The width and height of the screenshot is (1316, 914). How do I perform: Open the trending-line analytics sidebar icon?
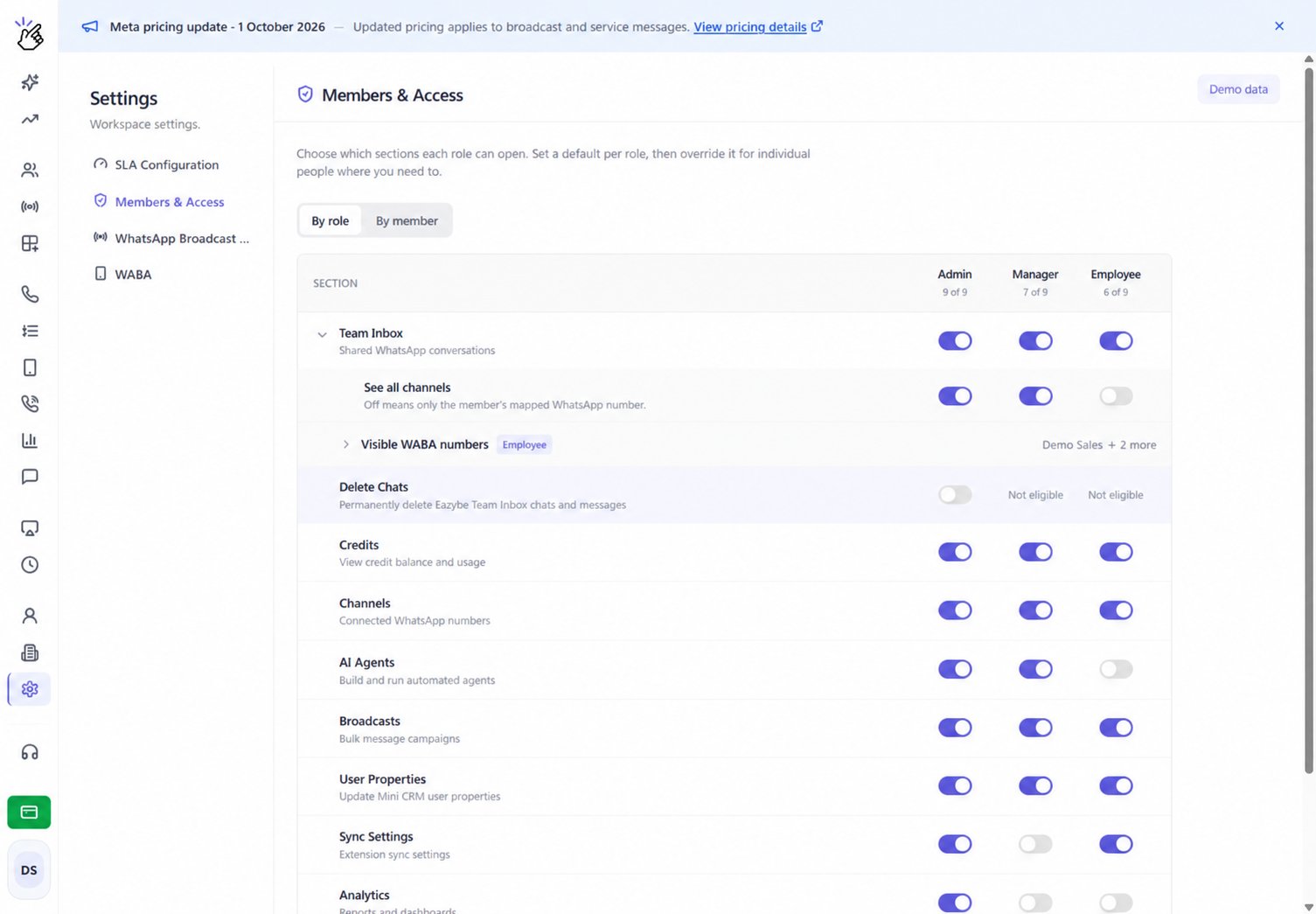point(30,119)
